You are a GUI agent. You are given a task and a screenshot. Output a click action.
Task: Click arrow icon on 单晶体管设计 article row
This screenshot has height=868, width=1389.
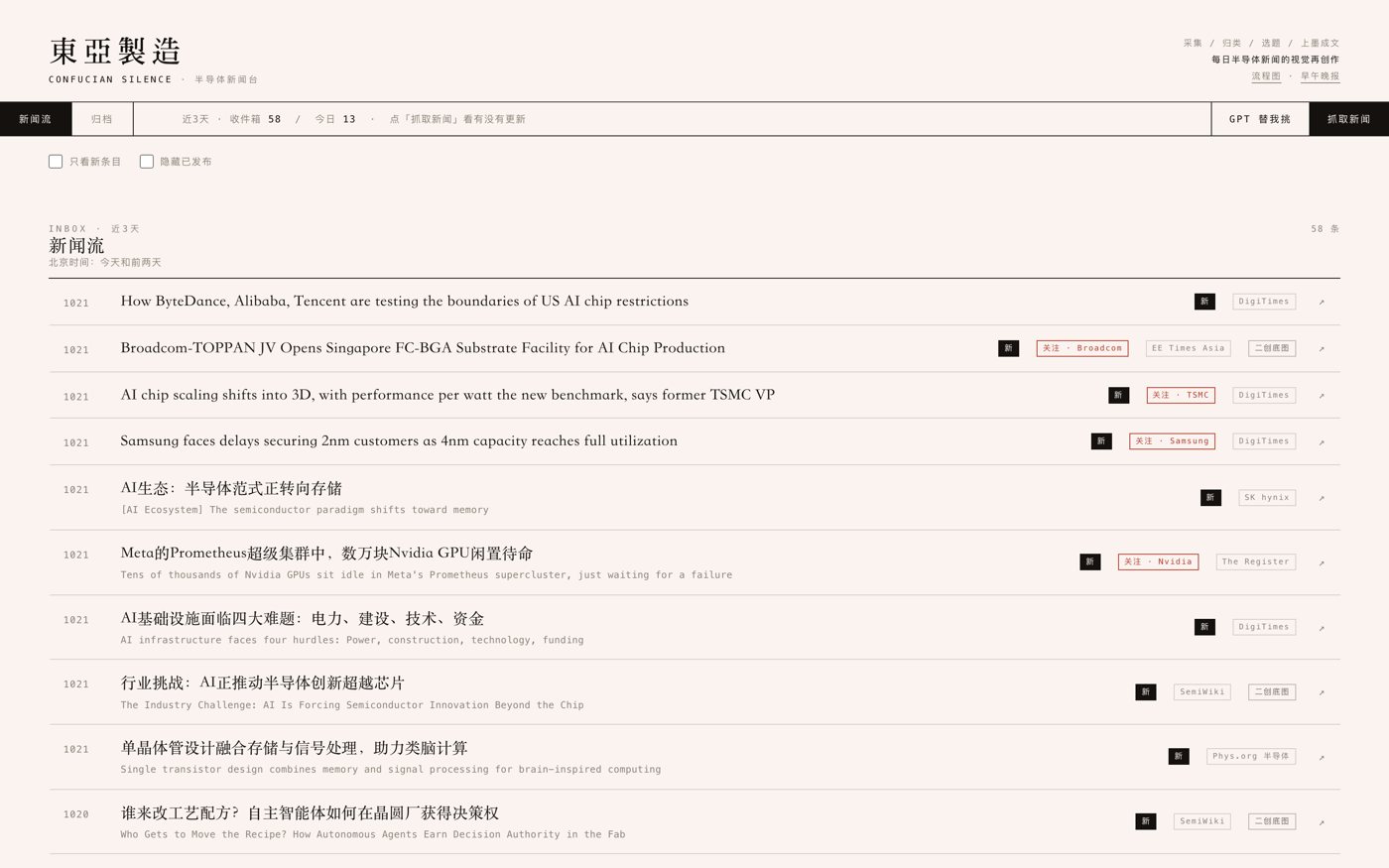pyautogui.click(x=1322, y=757)
